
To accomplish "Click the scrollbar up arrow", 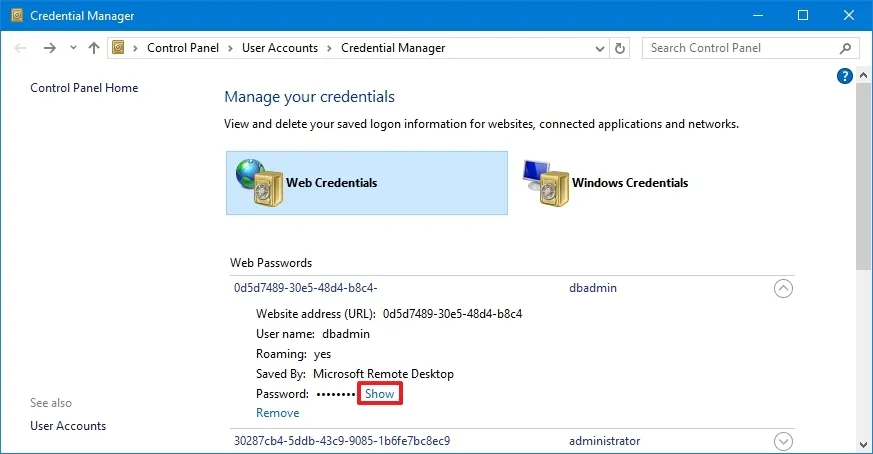I will tap(864, 75).
